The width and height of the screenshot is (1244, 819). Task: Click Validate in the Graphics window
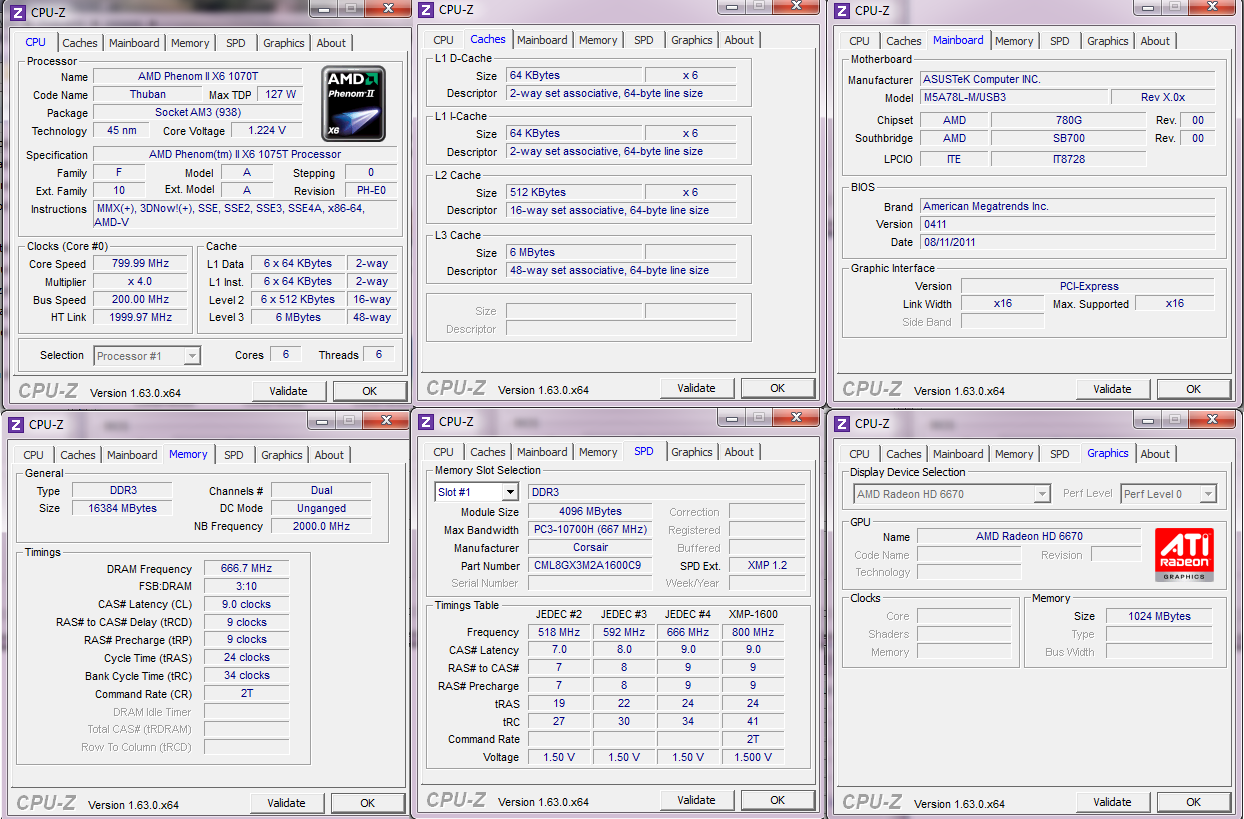pos(1112,802)
